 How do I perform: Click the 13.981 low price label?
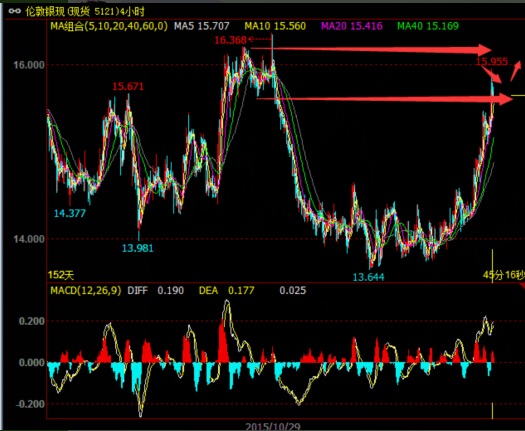click(137, 248)
